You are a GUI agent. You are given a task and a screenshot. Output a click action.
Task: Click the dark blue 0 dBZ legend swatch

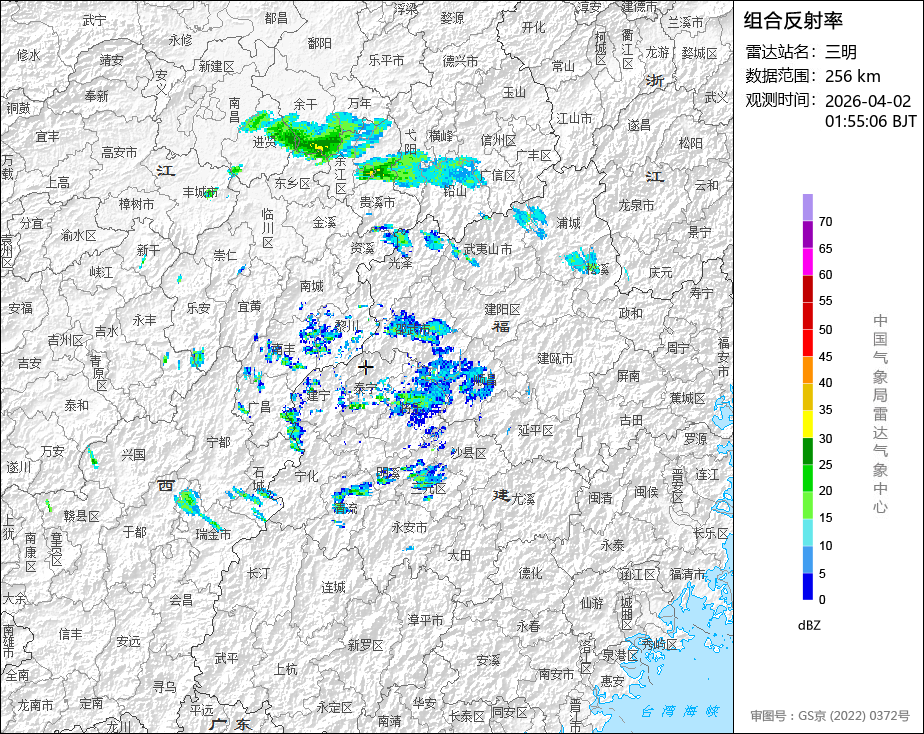[x=807, y=586]
